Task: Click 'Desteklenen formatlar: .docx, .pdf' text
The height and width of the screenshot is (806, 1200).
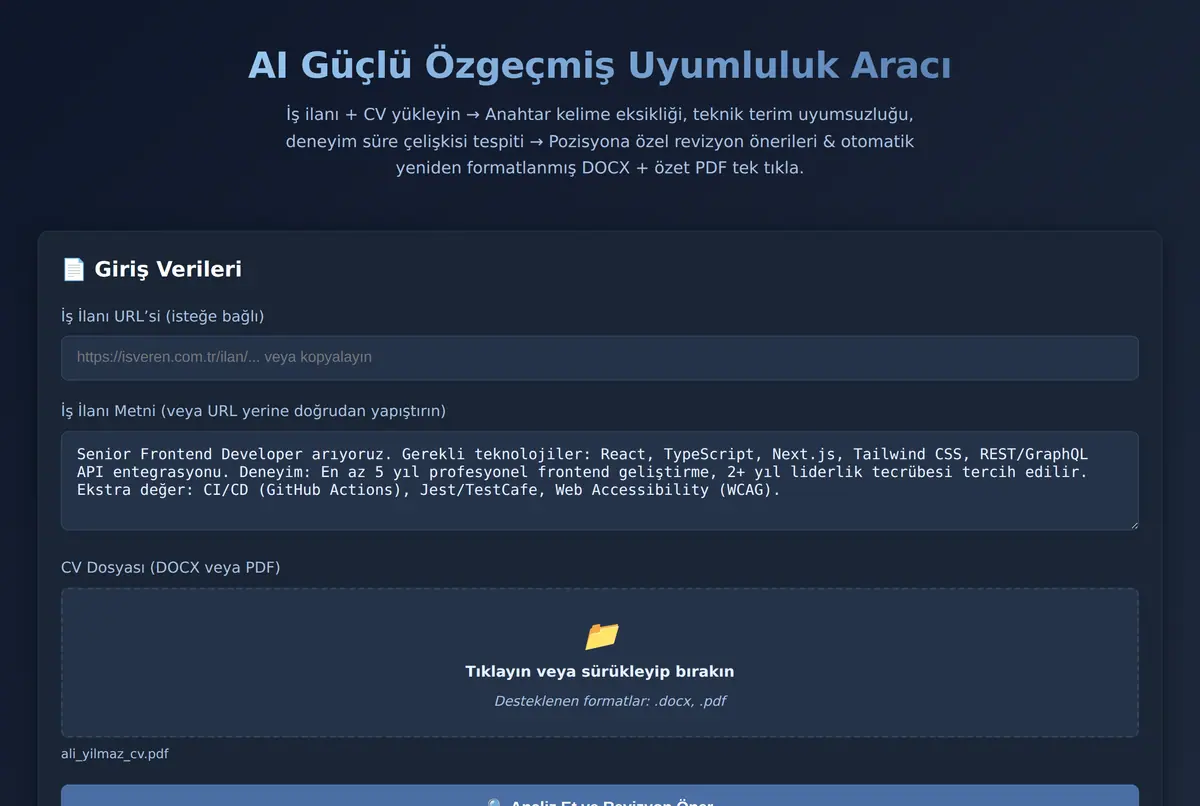Action: point(610,701)
